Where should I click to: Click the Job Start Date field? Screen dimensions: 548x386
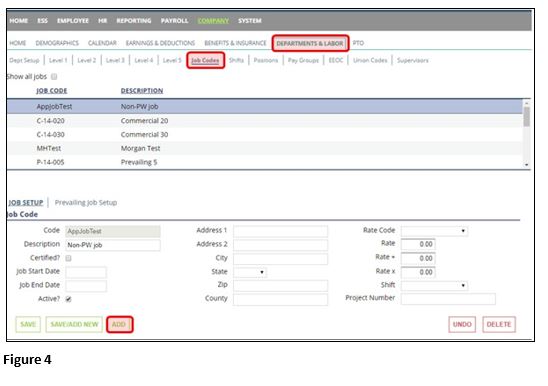86,272
